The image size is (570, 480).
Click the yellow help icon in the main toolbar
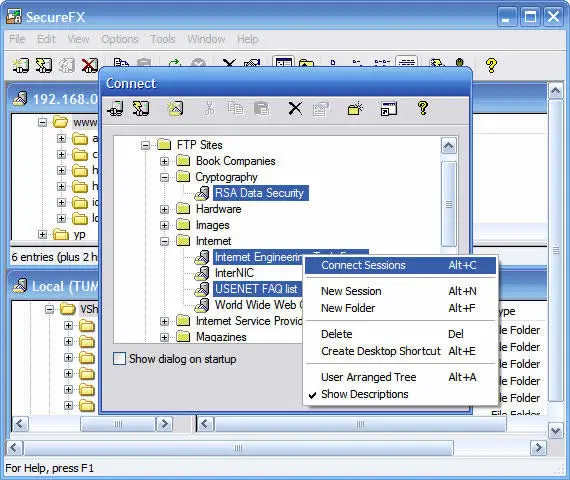tap(491, 66)
